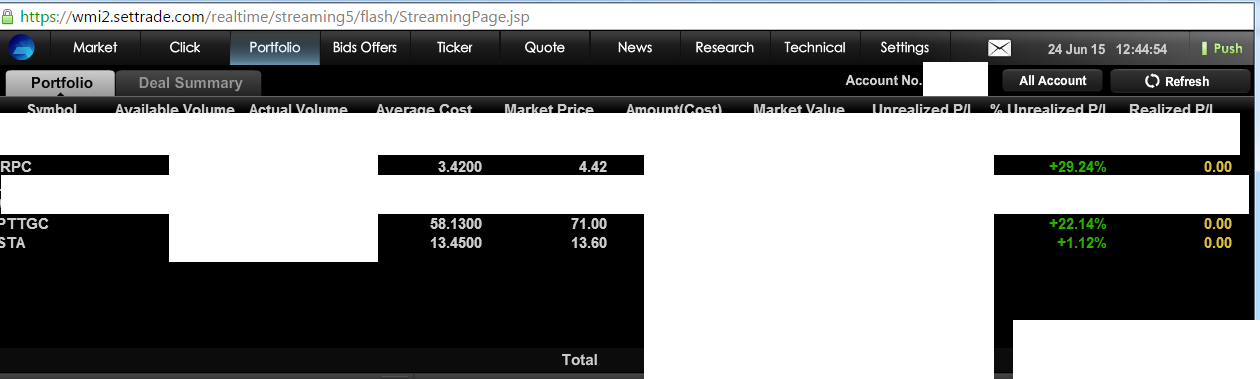Click RPC market price 4.42
Image resolution: width=1260 pixels, height=379 pixels.
click(x=593, y=167)
